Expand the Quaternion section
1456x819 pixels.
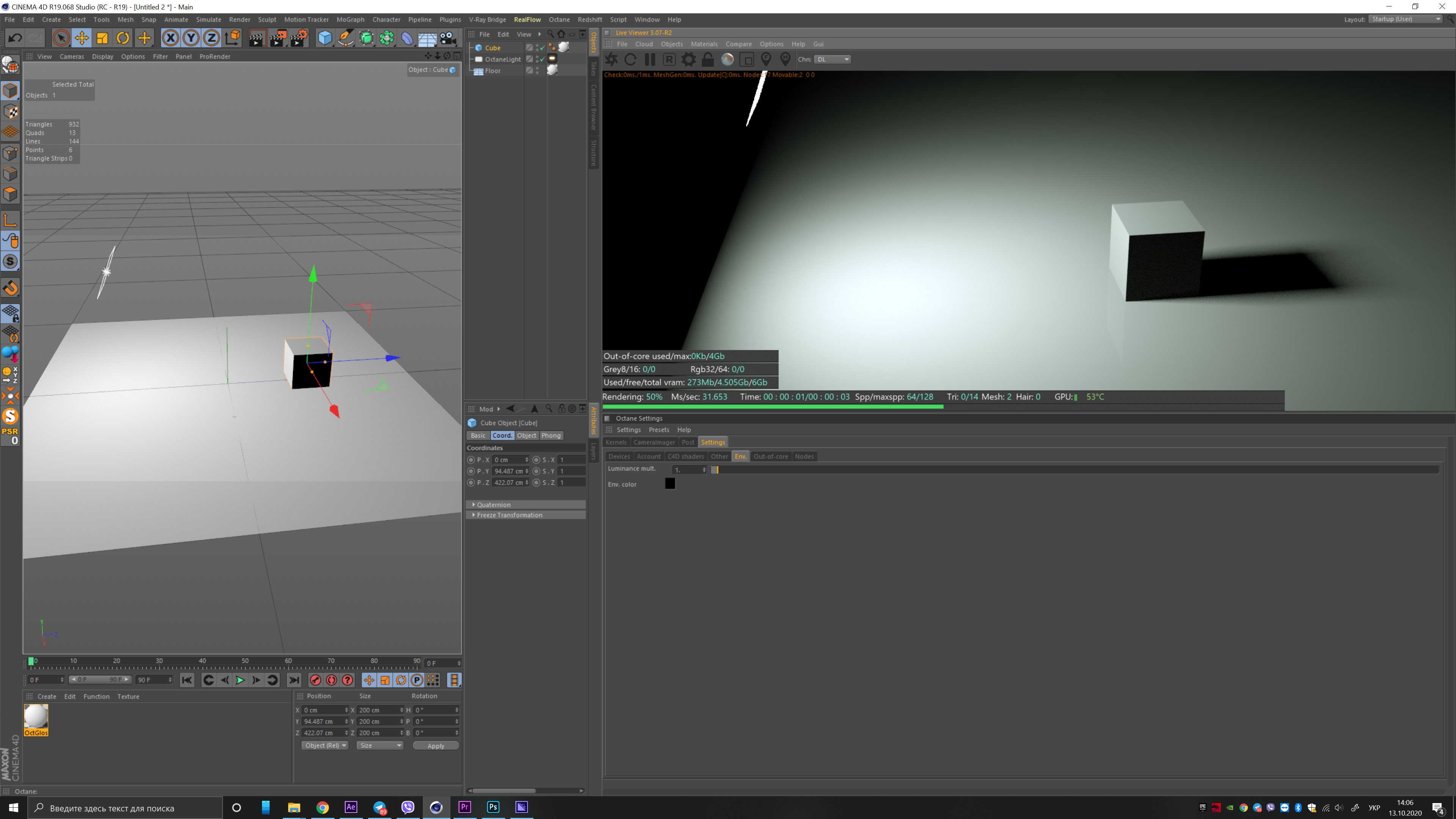click(x=526, y=505)
